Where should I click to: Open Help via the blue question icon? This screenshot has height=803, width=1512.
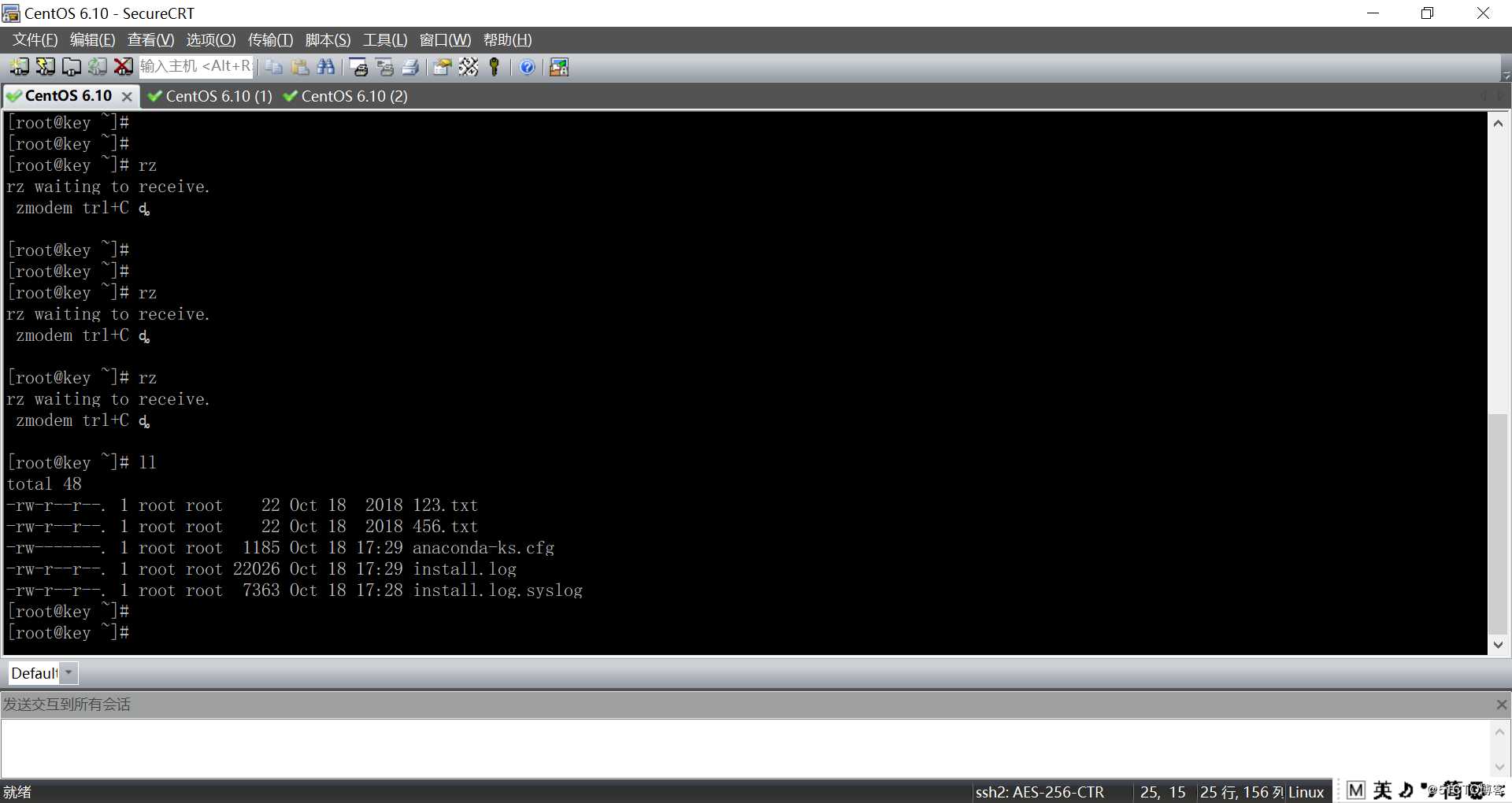click(527, 67)
